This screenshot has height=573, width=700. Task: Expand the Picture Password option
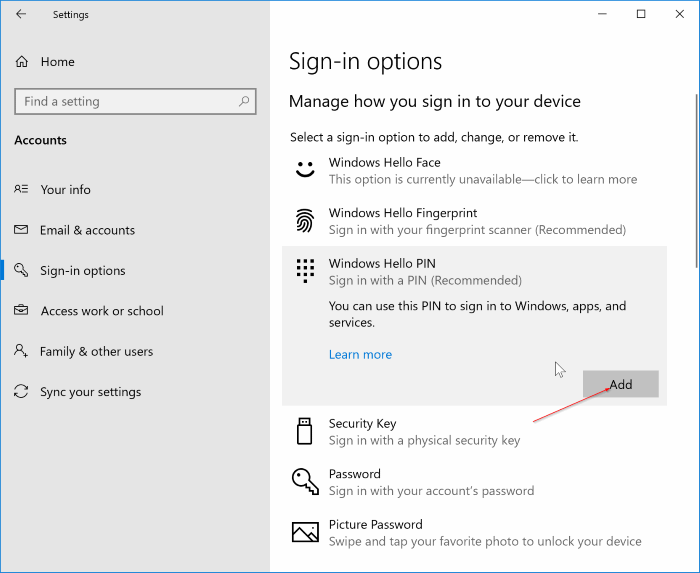tap(474, 532)
